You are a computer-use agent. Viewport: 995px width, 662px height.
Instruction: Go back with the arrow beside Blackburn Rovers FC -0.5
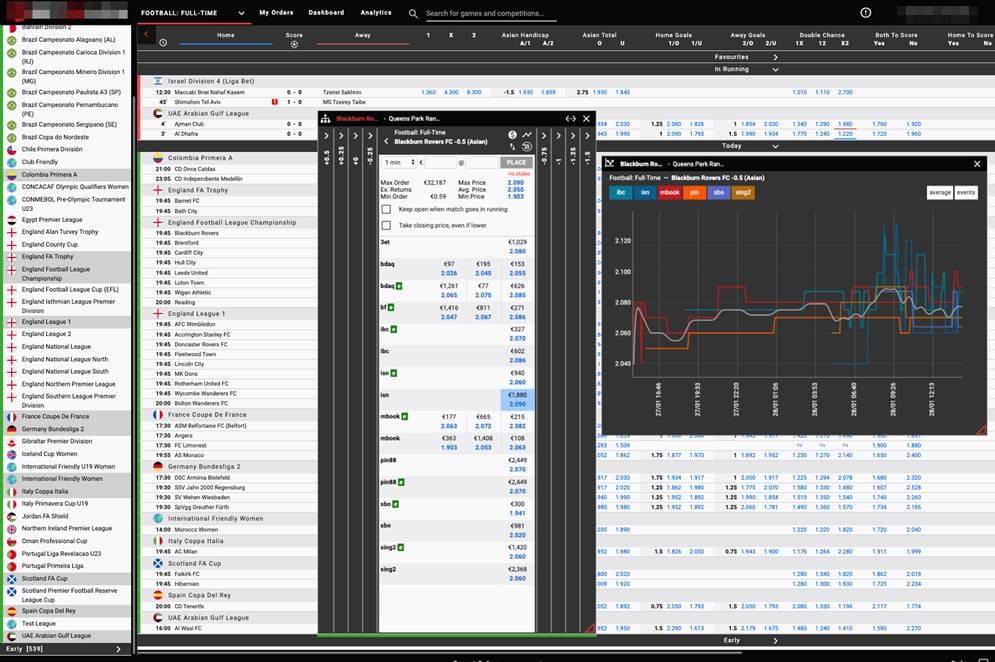pyautogui.click(x=386, y=142)
